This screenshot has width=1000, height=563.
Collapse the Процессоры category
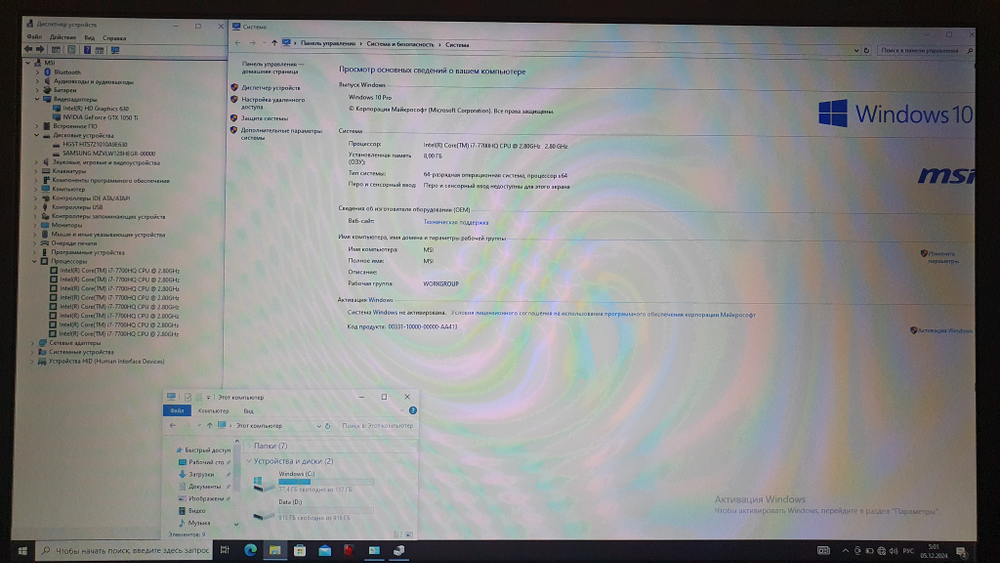tap(34, 261)
